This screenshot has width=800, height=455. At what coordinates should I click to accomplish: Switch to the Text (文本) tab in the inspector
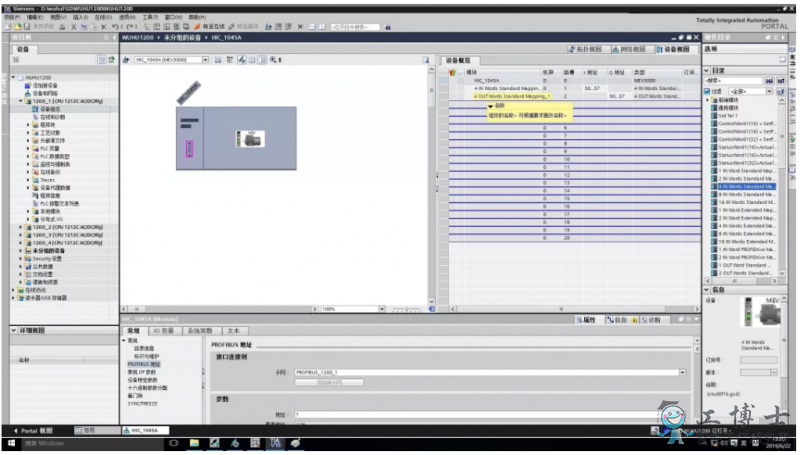[x=233, y=331]
